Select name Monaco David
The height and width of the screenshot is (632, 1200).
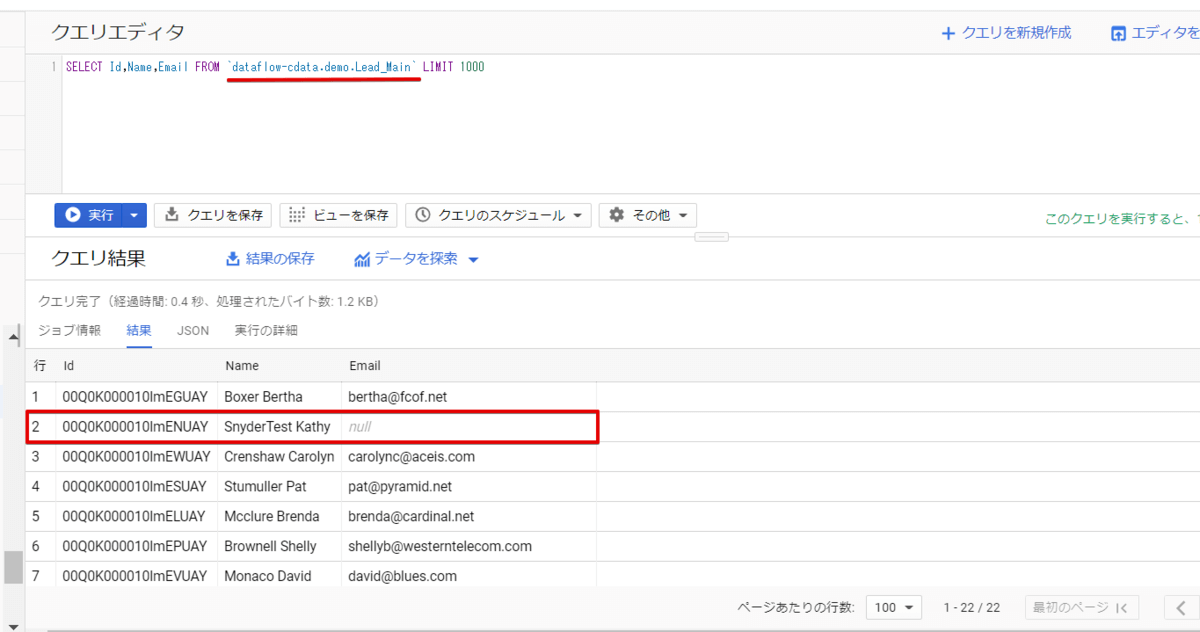click(267, 577)
